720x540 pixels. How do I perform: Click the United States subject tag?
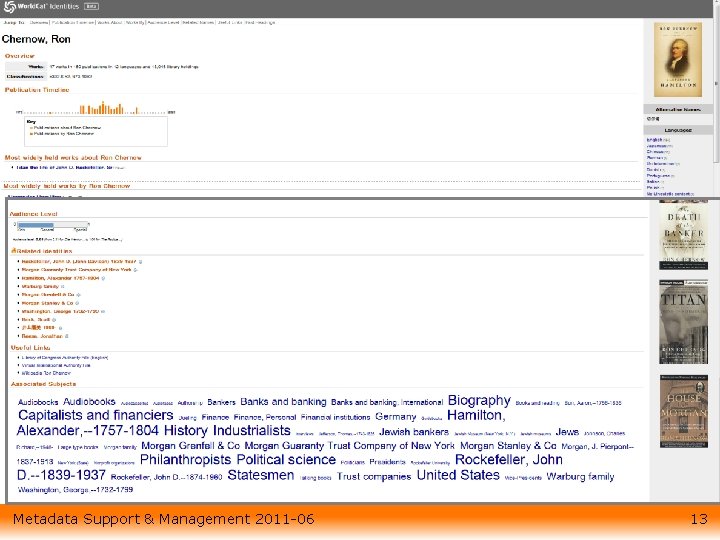458,475
